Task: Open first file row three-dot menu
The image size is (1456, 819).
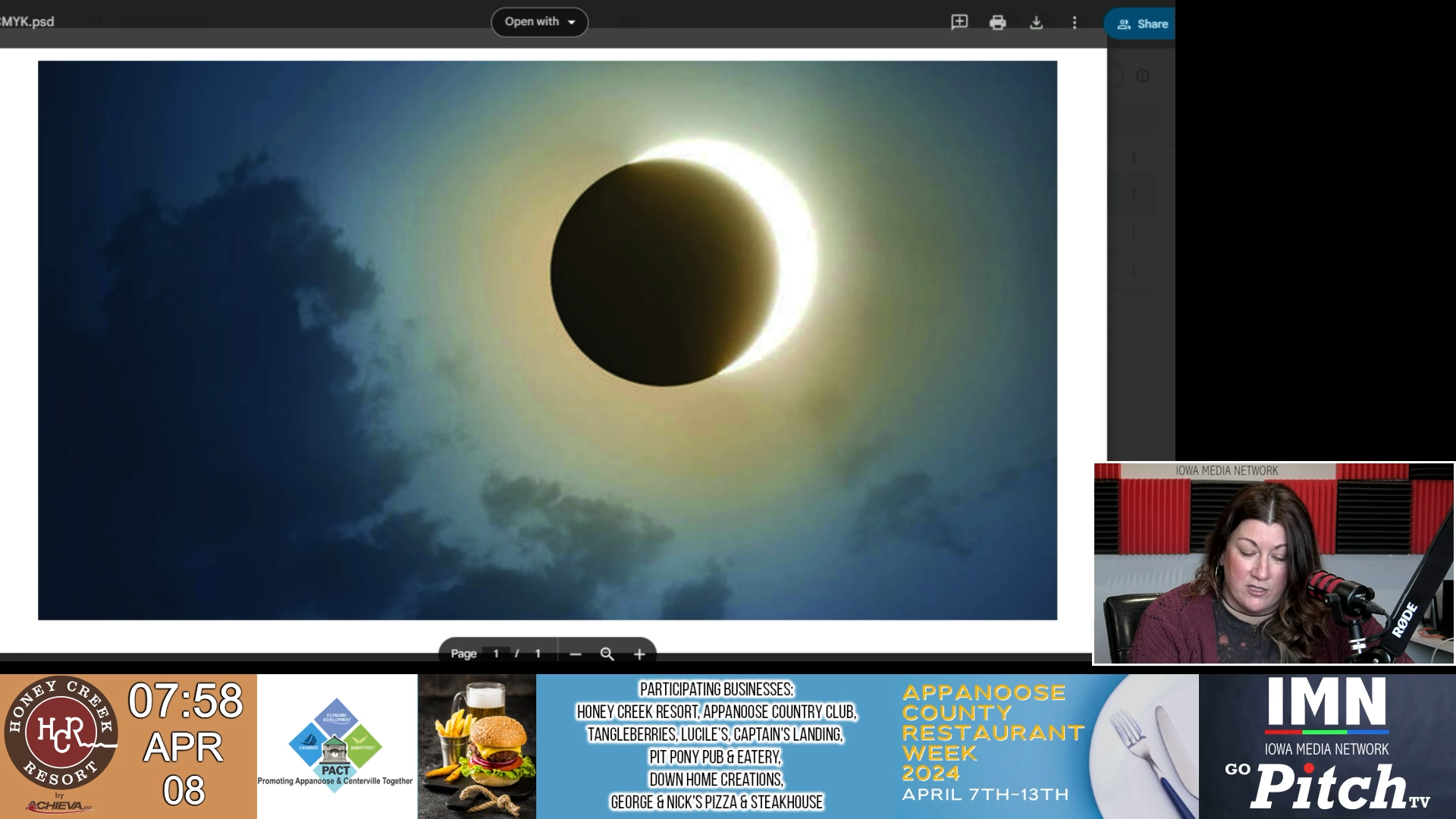Action: [1134, 158]
